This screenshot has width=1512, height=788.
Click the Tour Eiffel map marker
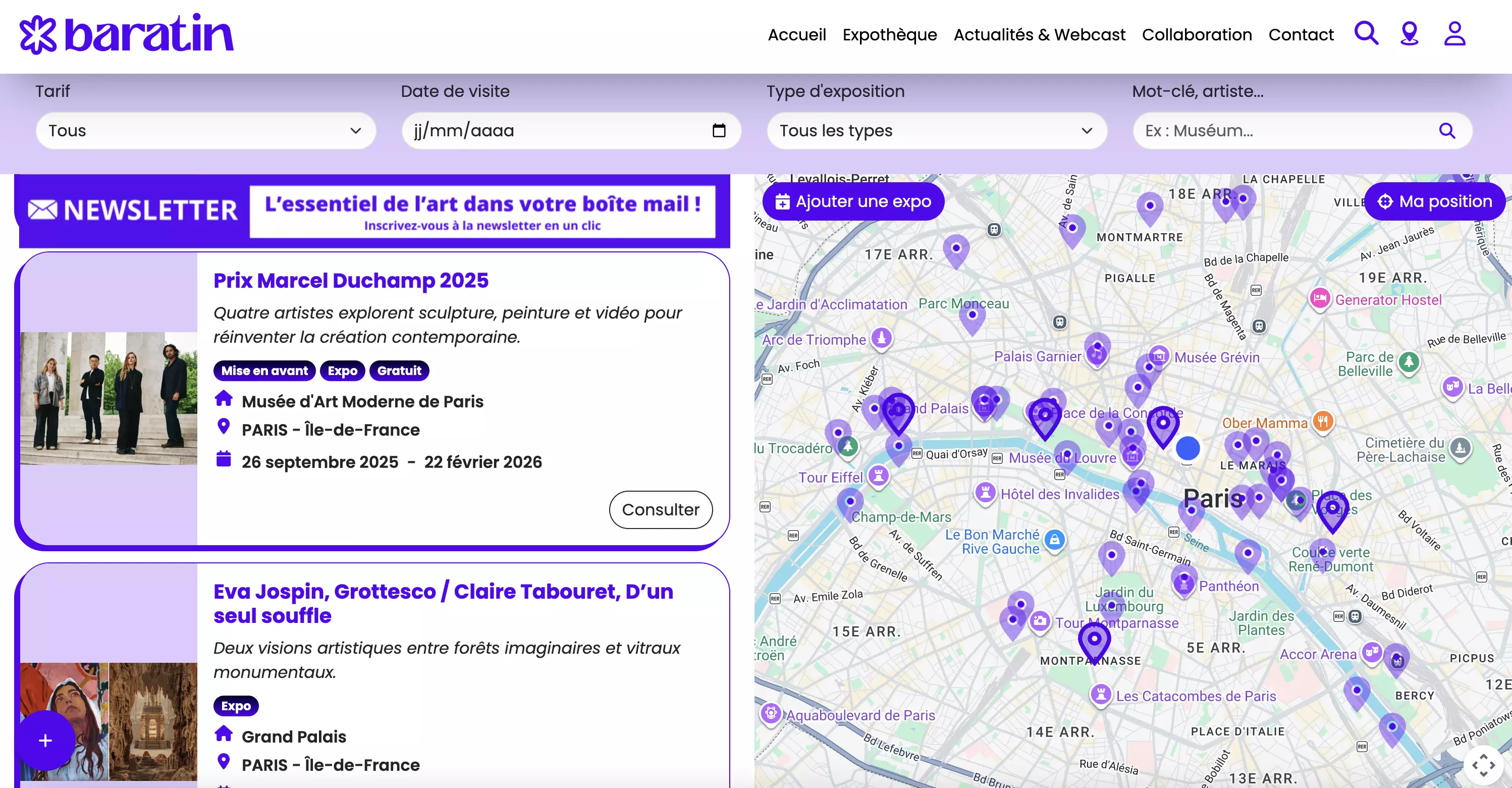point(879,475)
